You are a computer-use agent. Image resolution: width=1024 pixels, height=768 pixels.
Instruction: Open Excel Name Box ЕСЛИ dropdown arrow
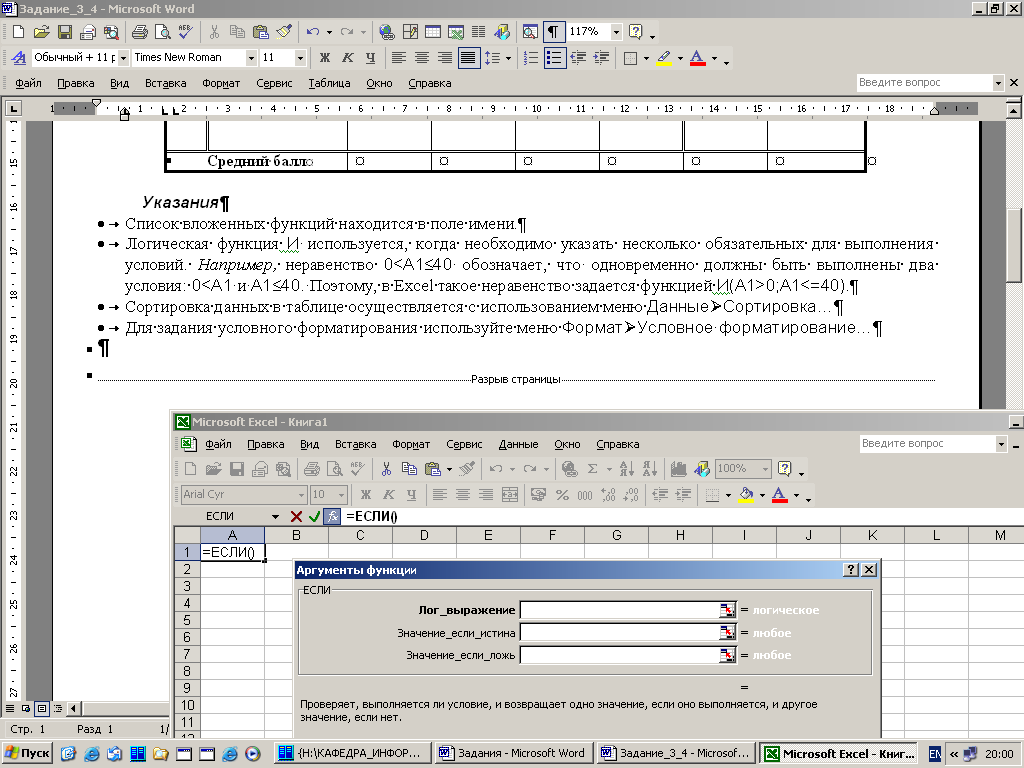(275, 517)
